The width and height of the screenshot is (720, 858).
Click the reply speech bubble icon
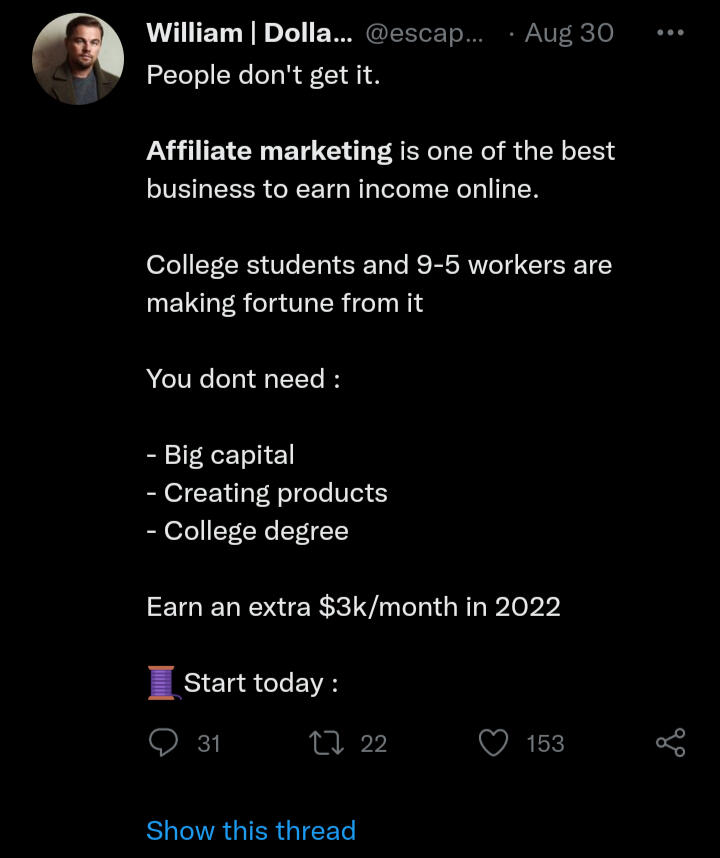(x=163, y=743)
